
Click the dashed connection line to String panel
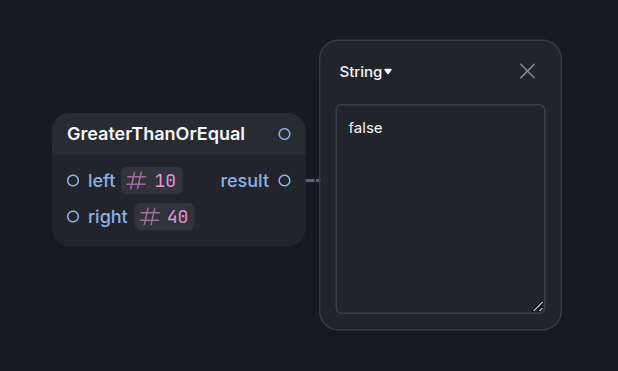pyautogui.click(x=313, y=181)
